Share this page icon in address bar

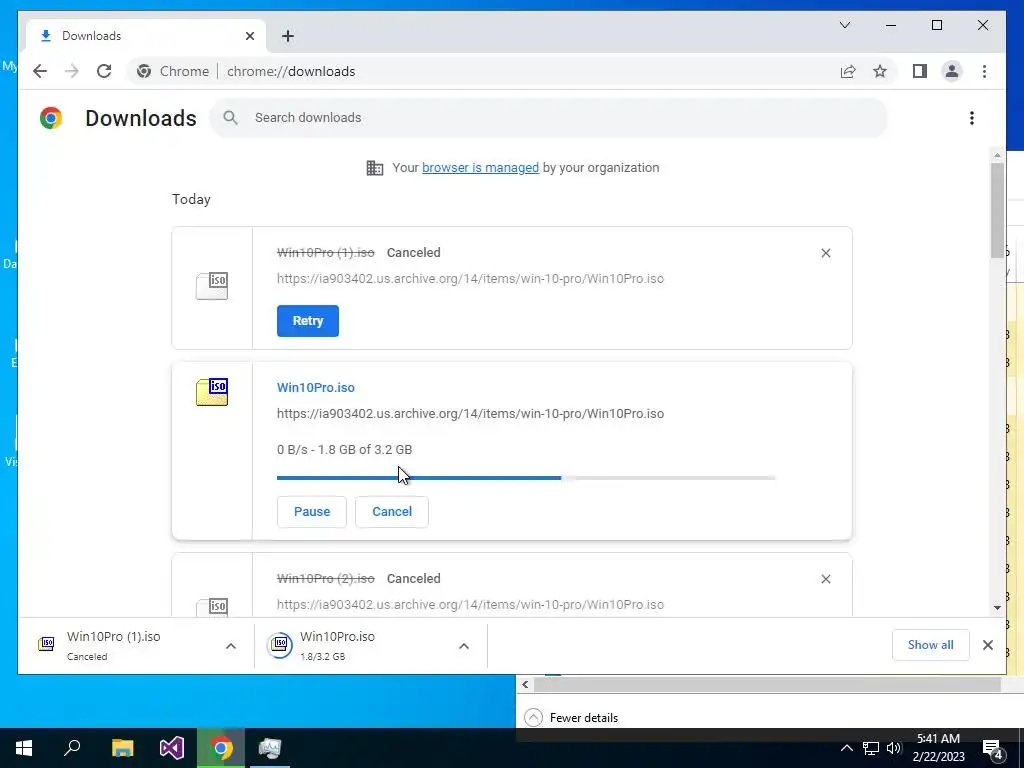point(848,71)
